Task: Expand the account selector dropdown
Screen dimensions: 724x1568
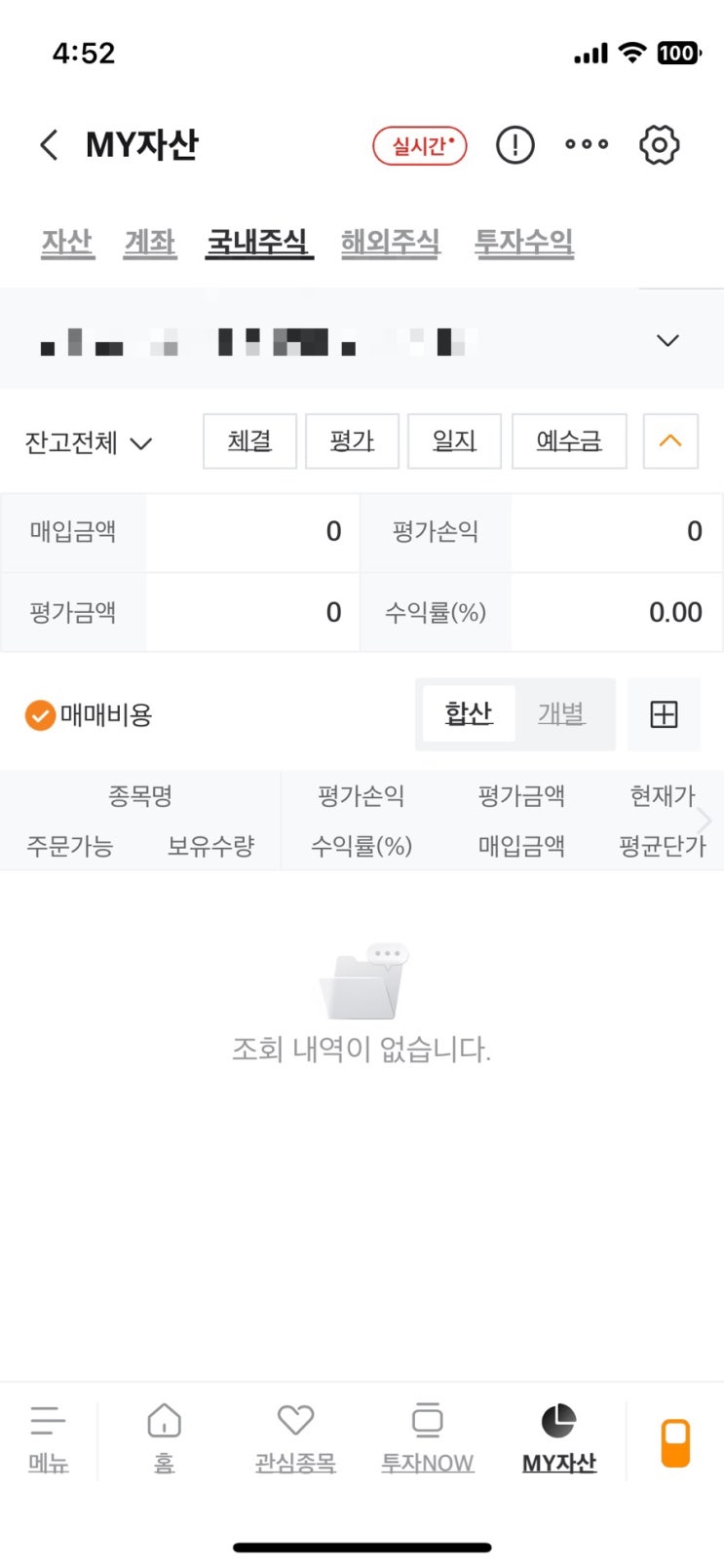Action: 667,340
